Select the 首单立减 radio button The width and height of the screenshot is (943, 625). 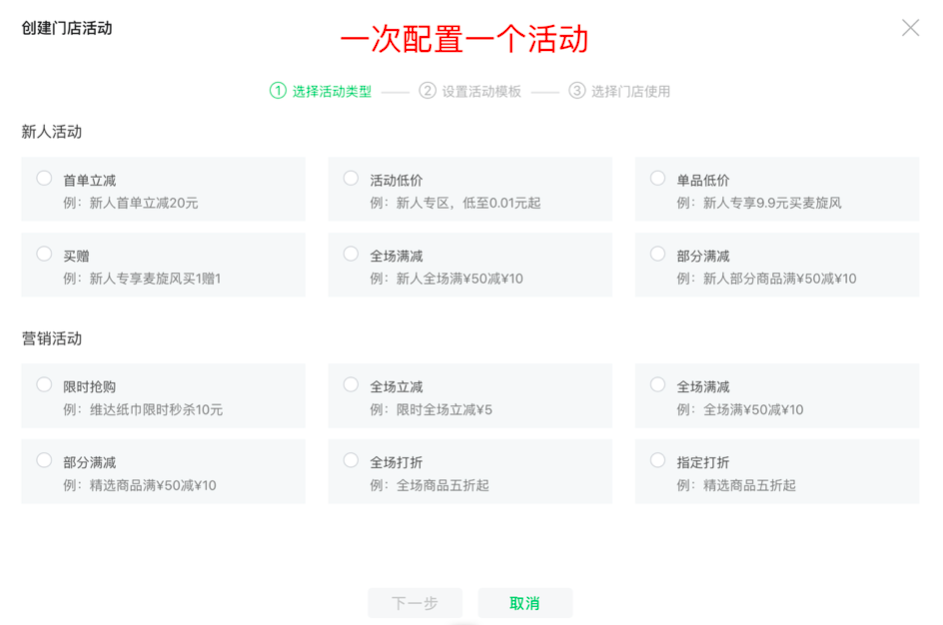[44, 179]
